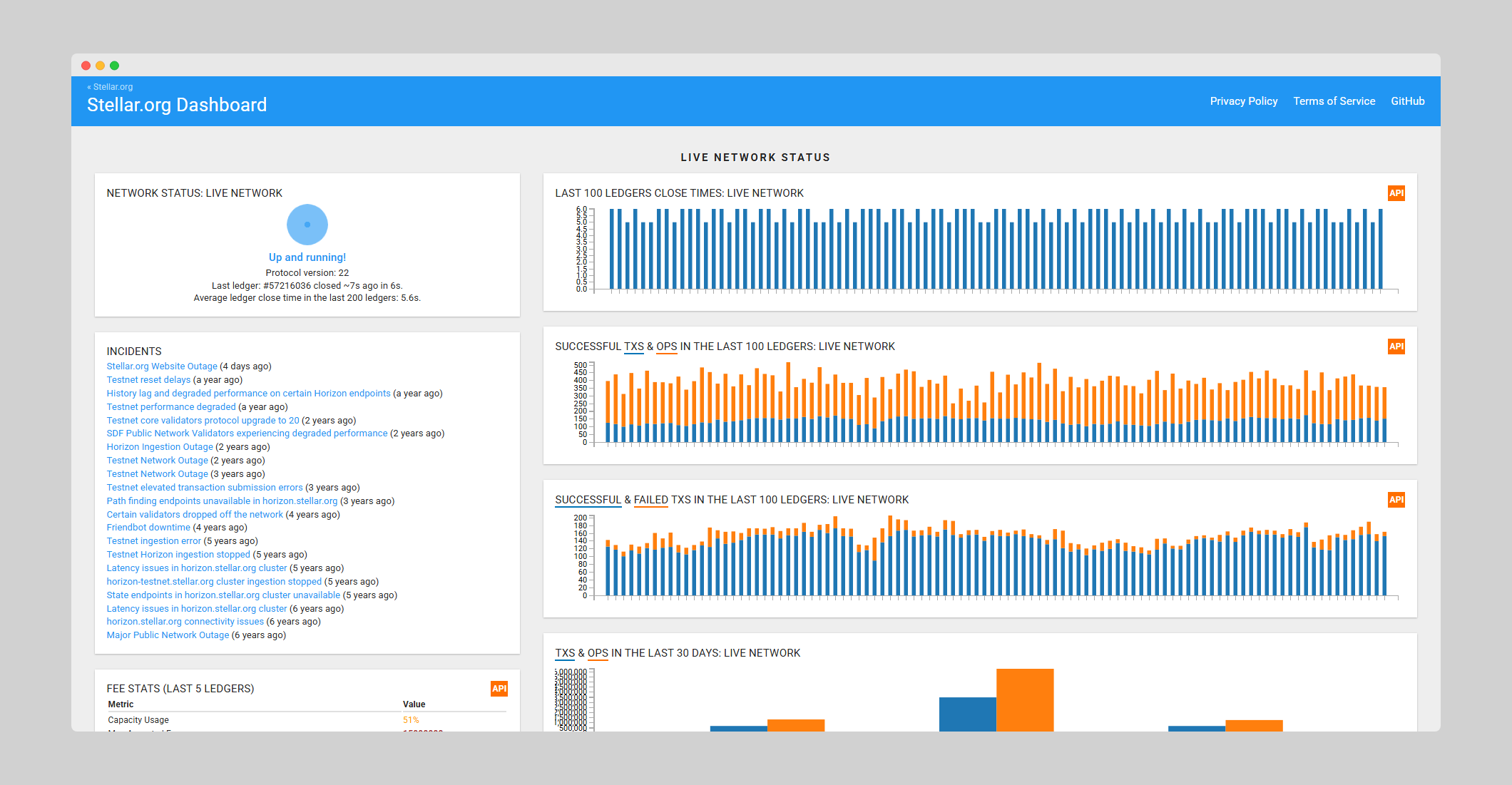This screenshot has width=1512, height=785.
Task: Click tallest orange bar in 30 days chart
Action: click(1024, 699)
